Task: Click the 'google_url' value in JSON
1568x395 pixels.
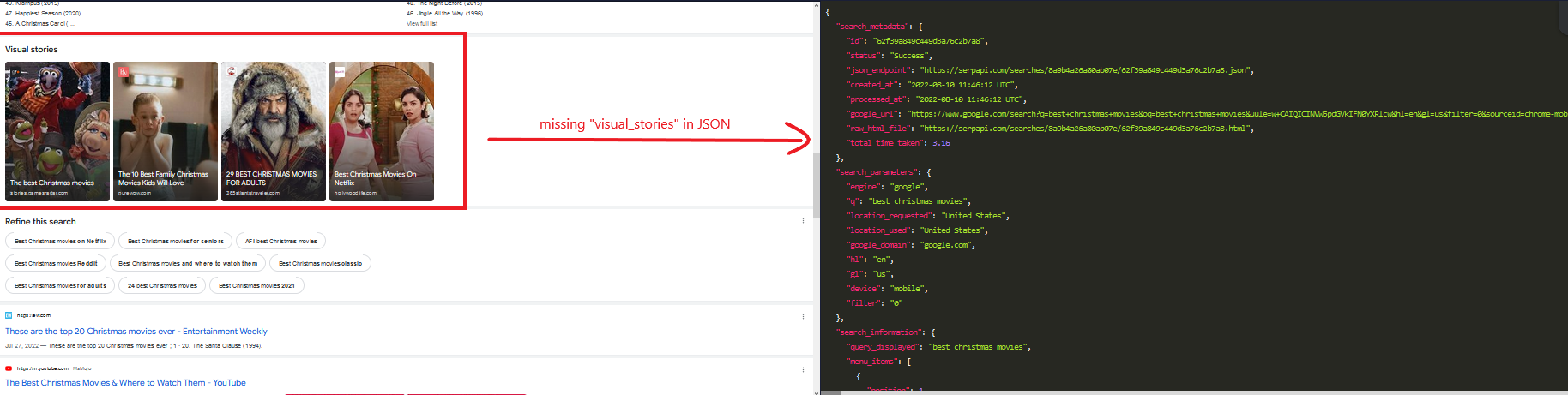Action: [x=1238, y=114]
